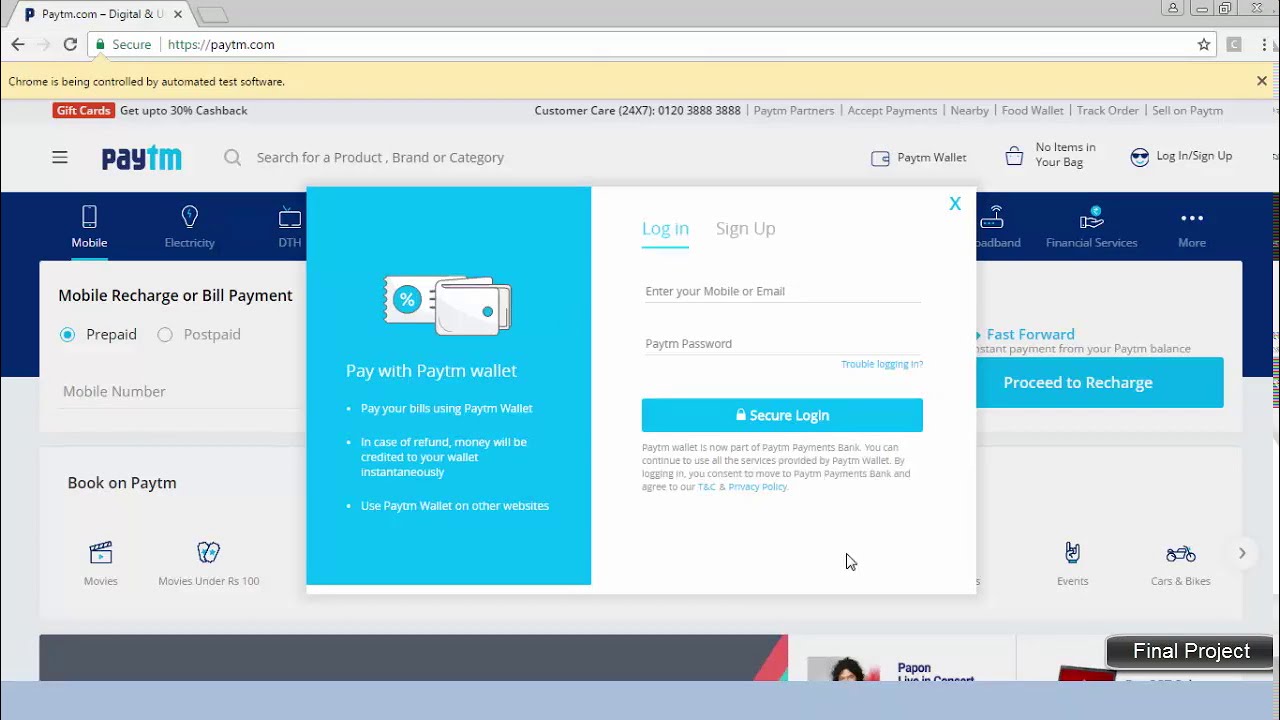The image size is (1280, 720).
Task: Select the Prepaid radio button
Action: tap(67, 335)
